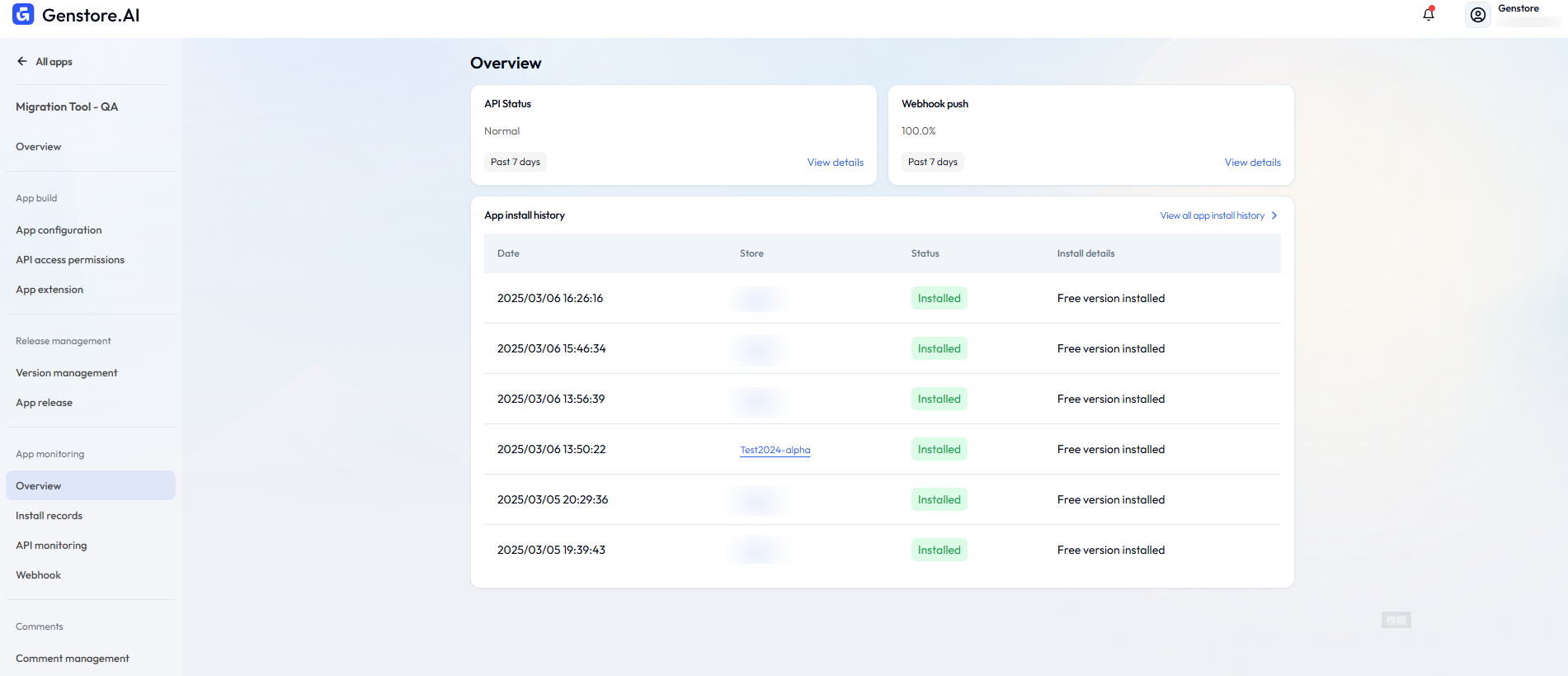Image resolution: width=1568 pixels, height=676 pixels.
Task: Open Version management
Action: point(67,373)
